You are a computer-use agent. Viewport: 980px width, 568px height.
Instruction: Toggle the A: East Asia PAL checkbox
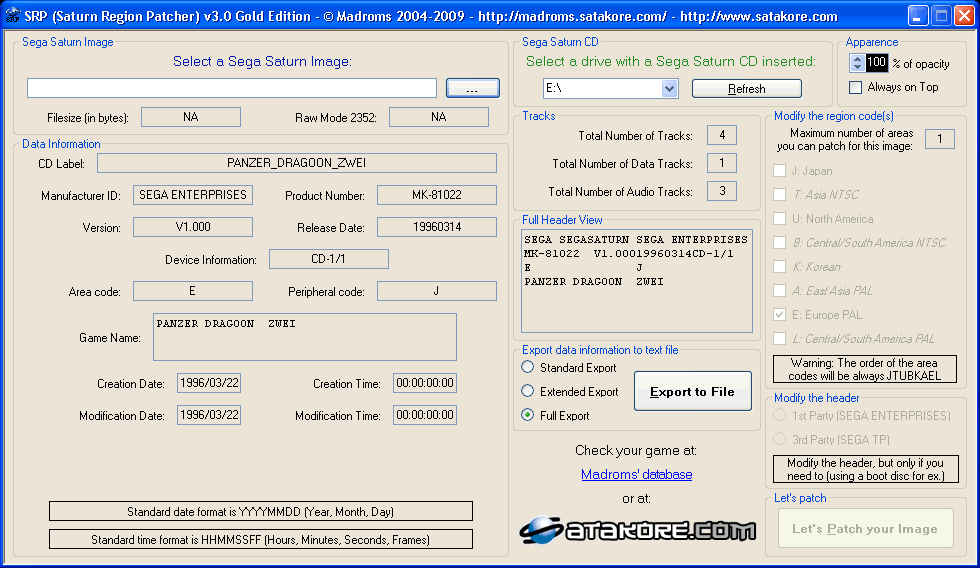pos(779,291)
